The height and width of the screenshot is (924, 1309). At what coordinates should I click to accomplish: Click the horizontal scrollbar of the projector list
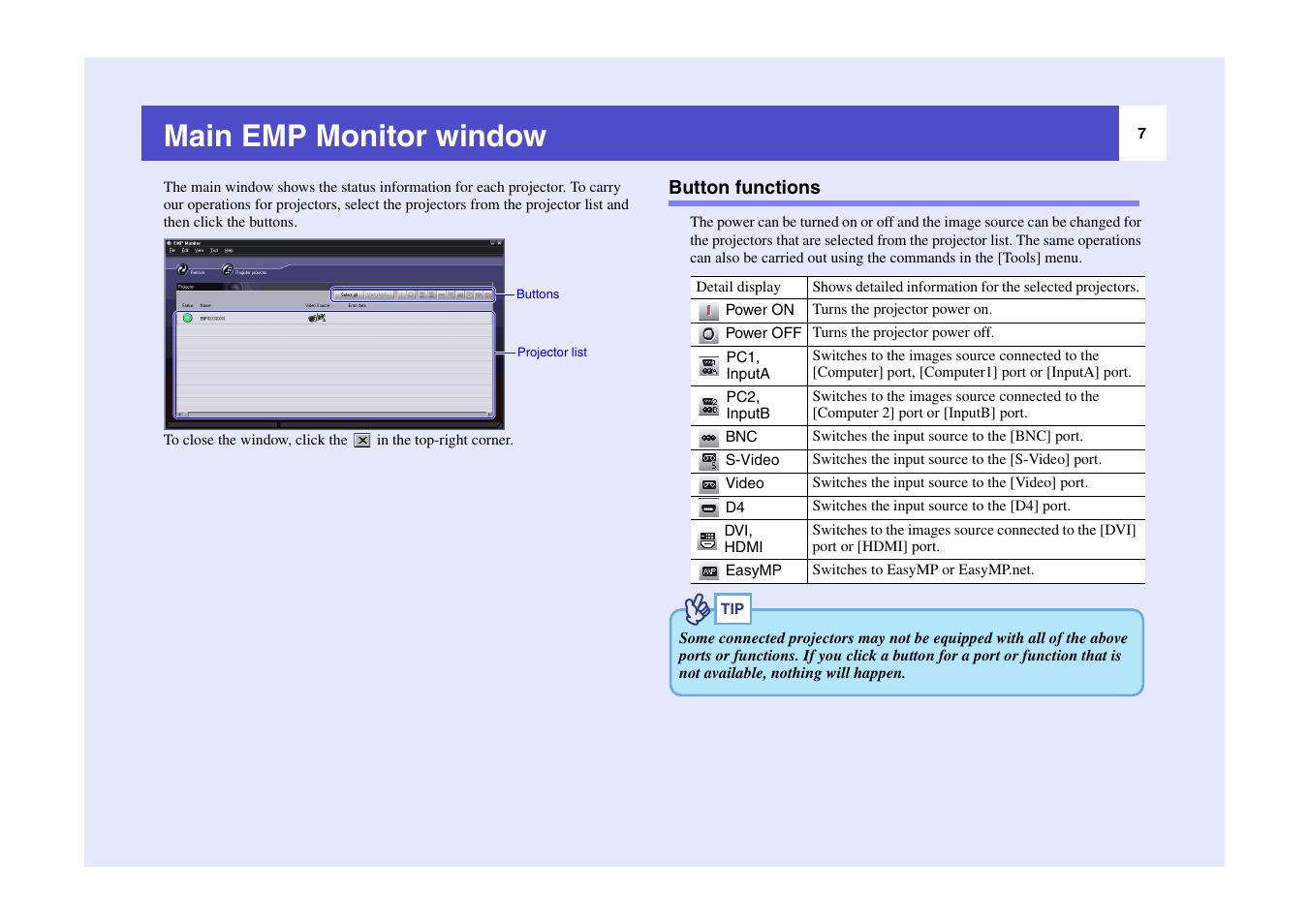tap(335, 415)
